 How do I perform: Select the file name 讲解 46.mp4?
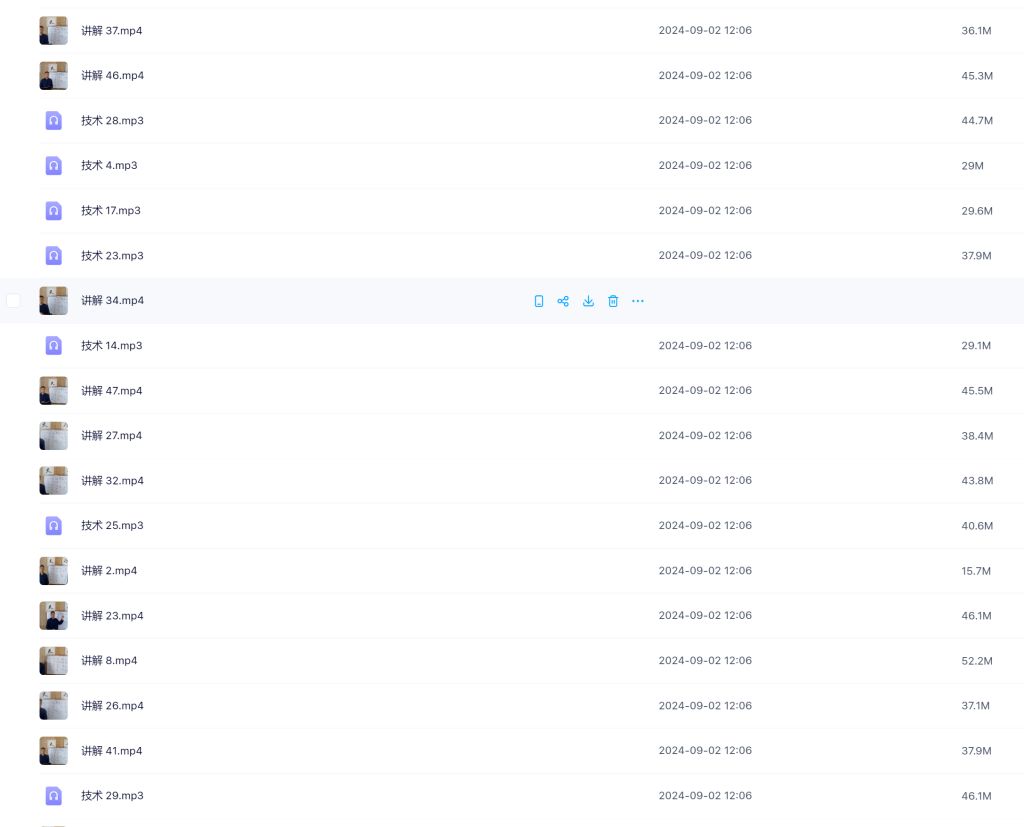click(112, 76)
